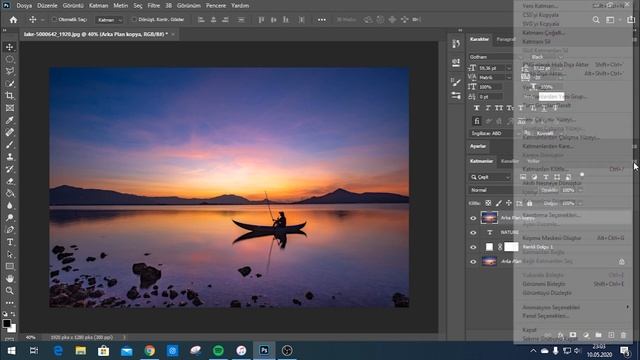Switch to the Paragraf tab
Viewport: 640px width, 360px height.
(505, 39)
